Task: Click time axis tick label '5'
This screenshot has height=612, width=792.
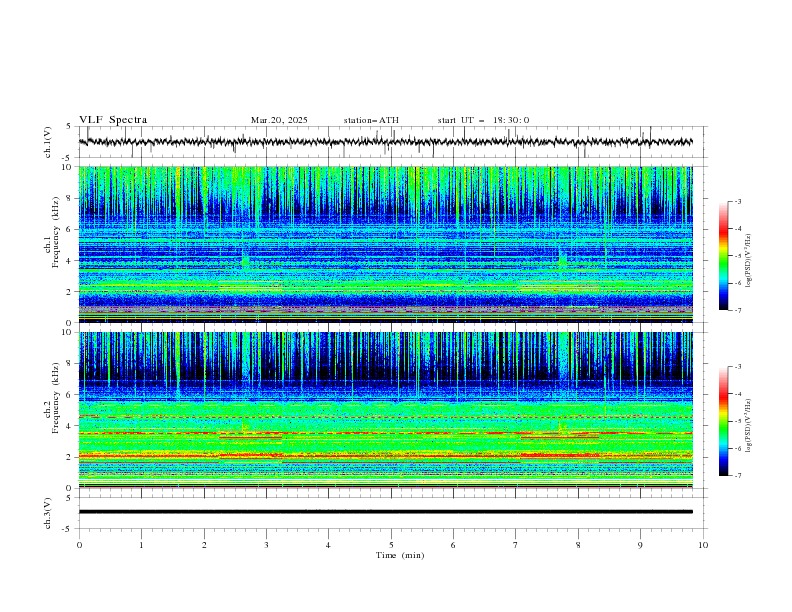Action: click(x=391, y=545)
